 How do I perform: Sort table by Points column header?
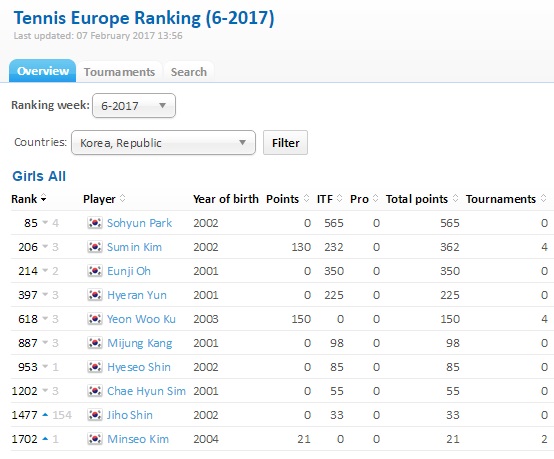[288, 199]
